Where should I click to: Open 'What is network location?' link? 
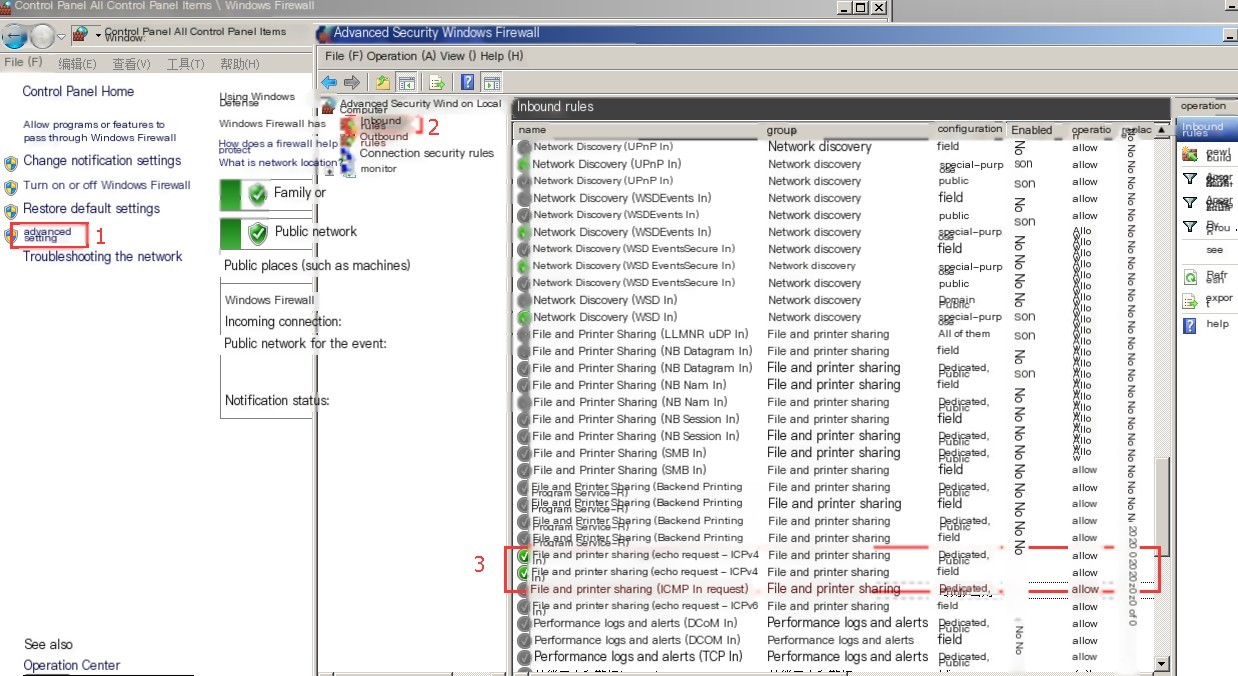coord(279,163)
